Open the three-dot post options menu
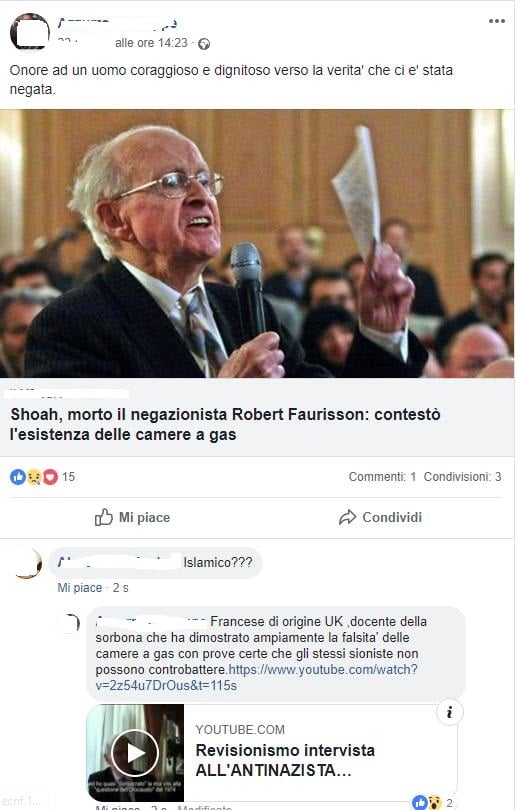 [496, 21]
